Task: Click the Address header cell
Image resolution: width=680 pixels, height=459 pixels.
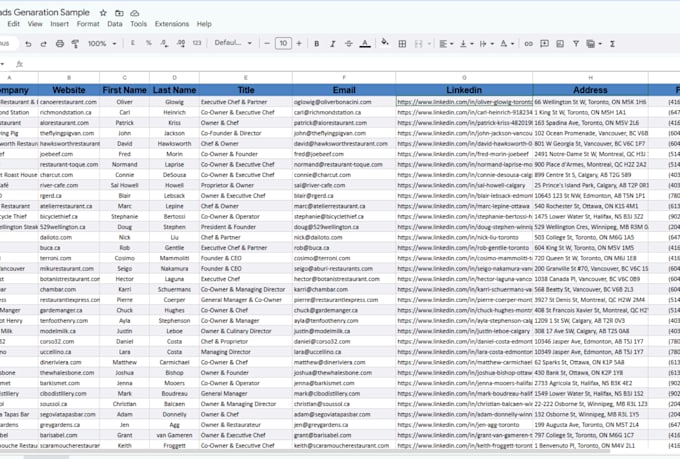Action: tap(590, 90)
